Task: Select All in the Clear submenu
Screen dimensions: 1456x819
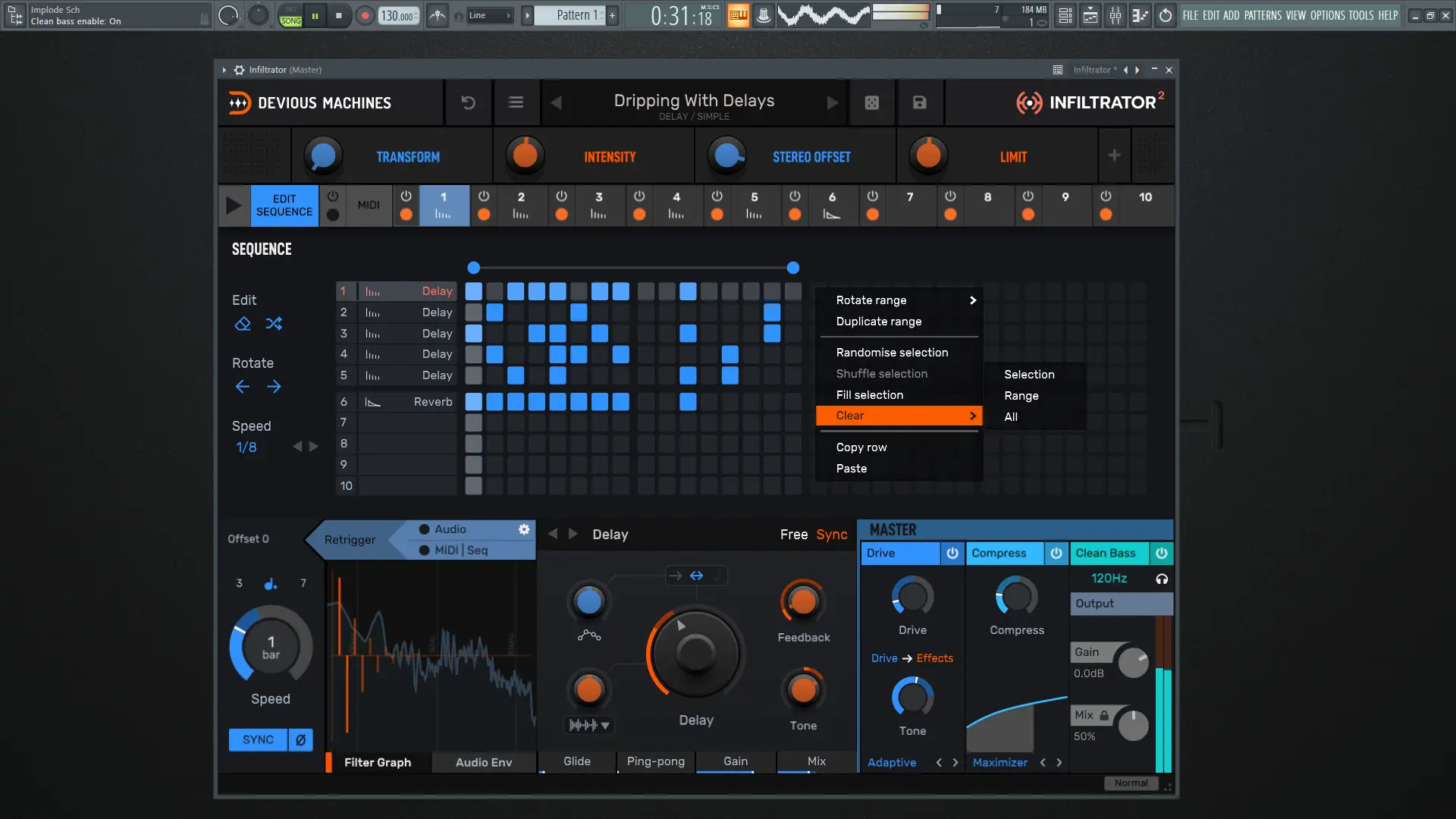Action: coord(1011,417)
